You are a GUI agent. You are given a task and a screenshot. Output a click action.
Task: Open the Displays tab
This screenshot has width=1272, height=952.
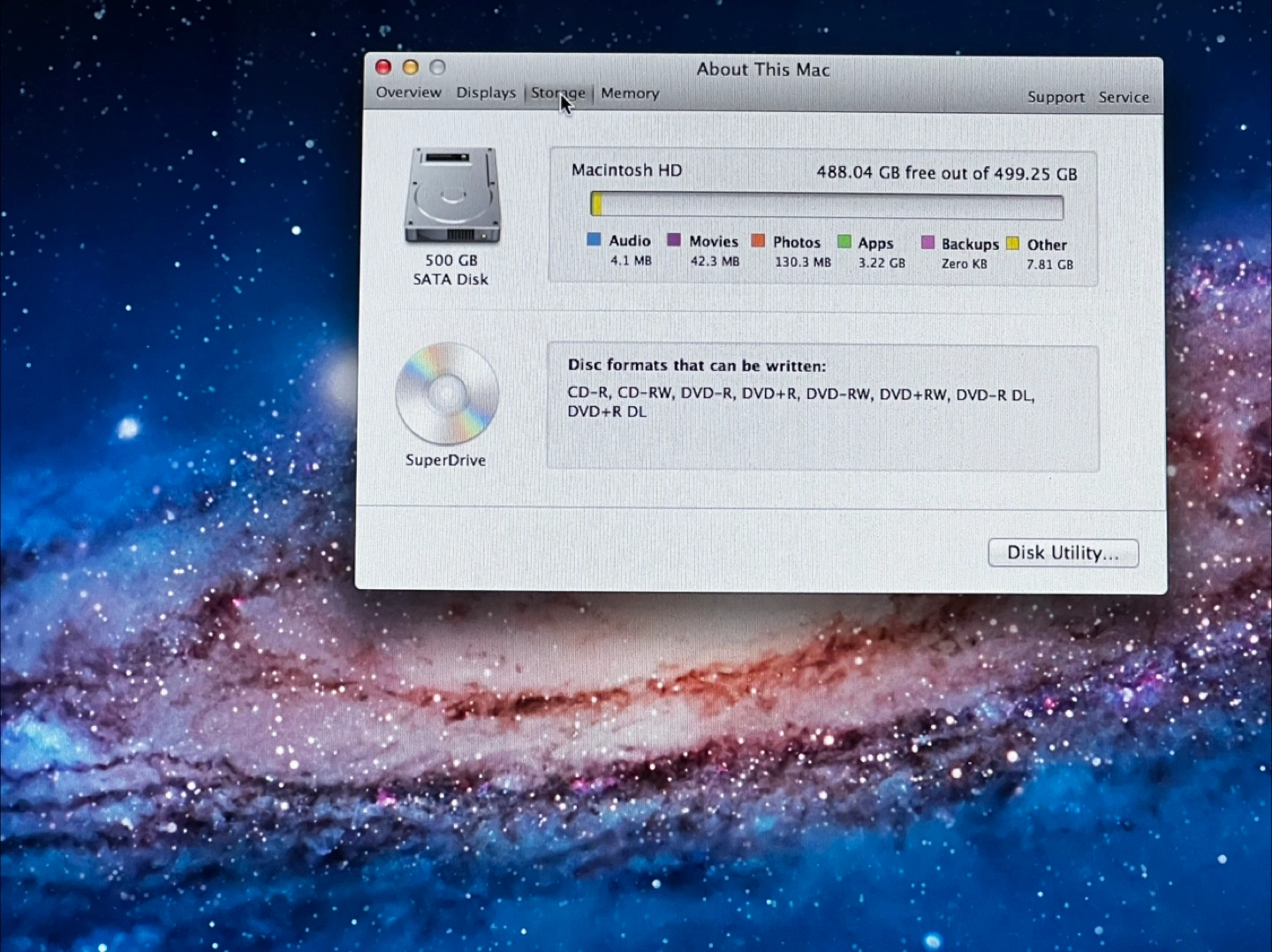486,93
